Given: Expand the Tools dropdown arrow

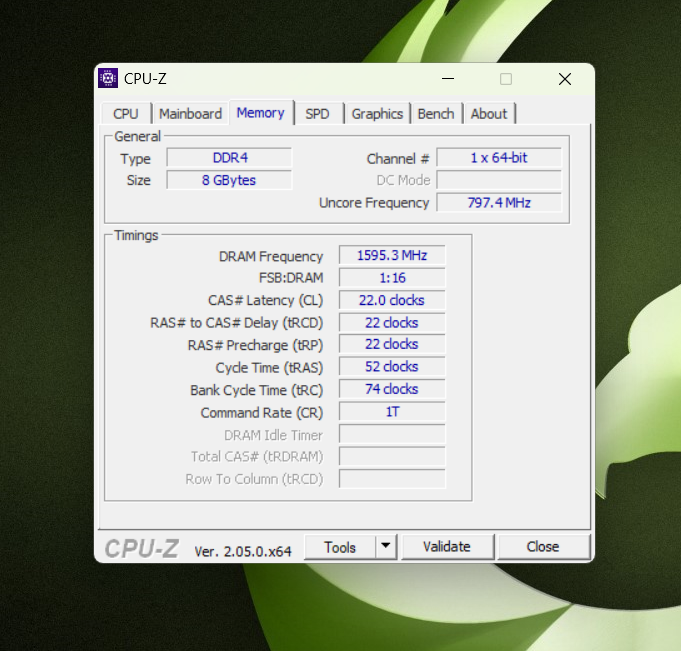Looking at the screenshot, I should coord(386,546).
